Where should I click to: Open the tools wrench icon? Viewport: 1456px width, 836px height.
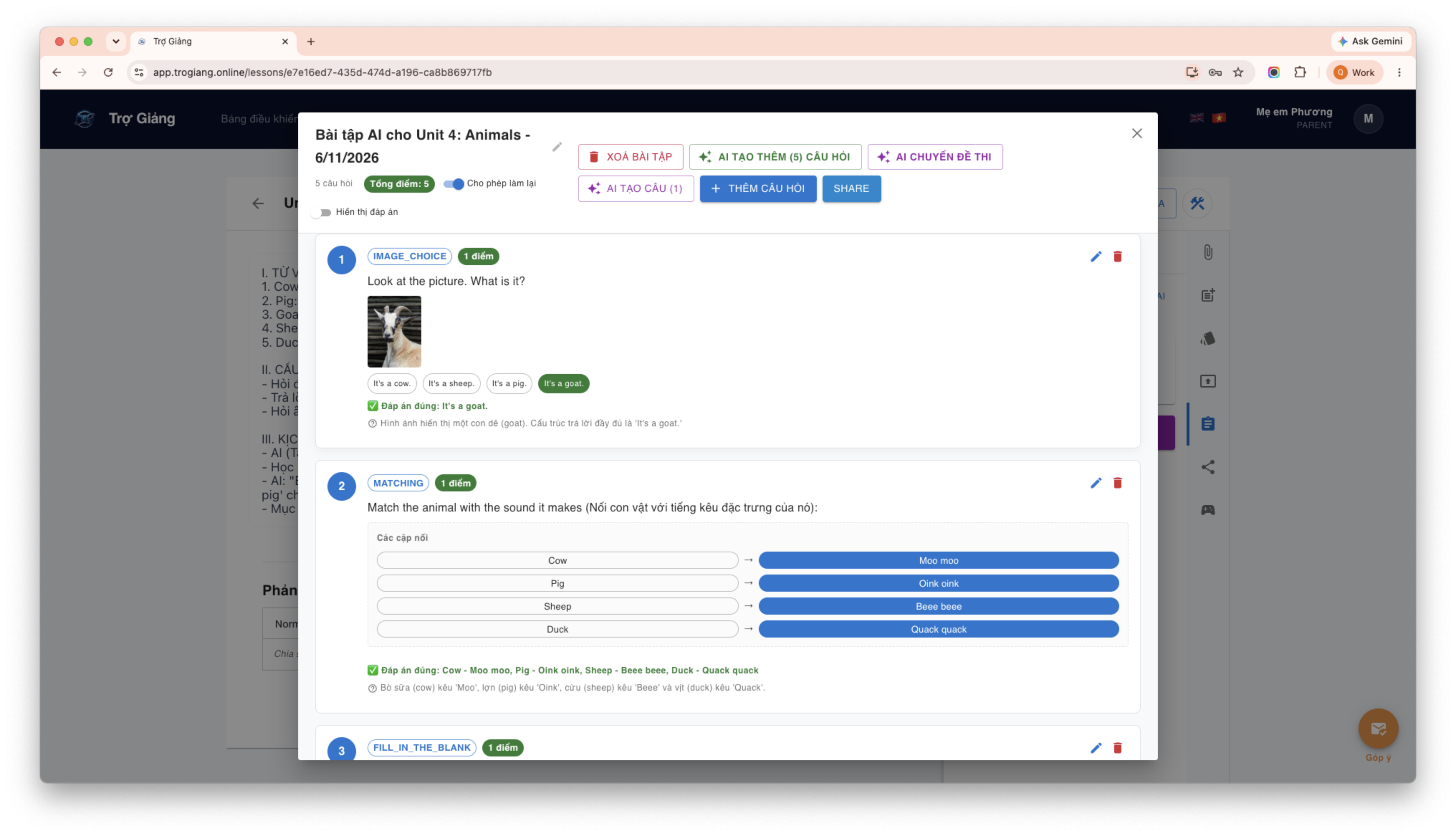point(1197,203)
